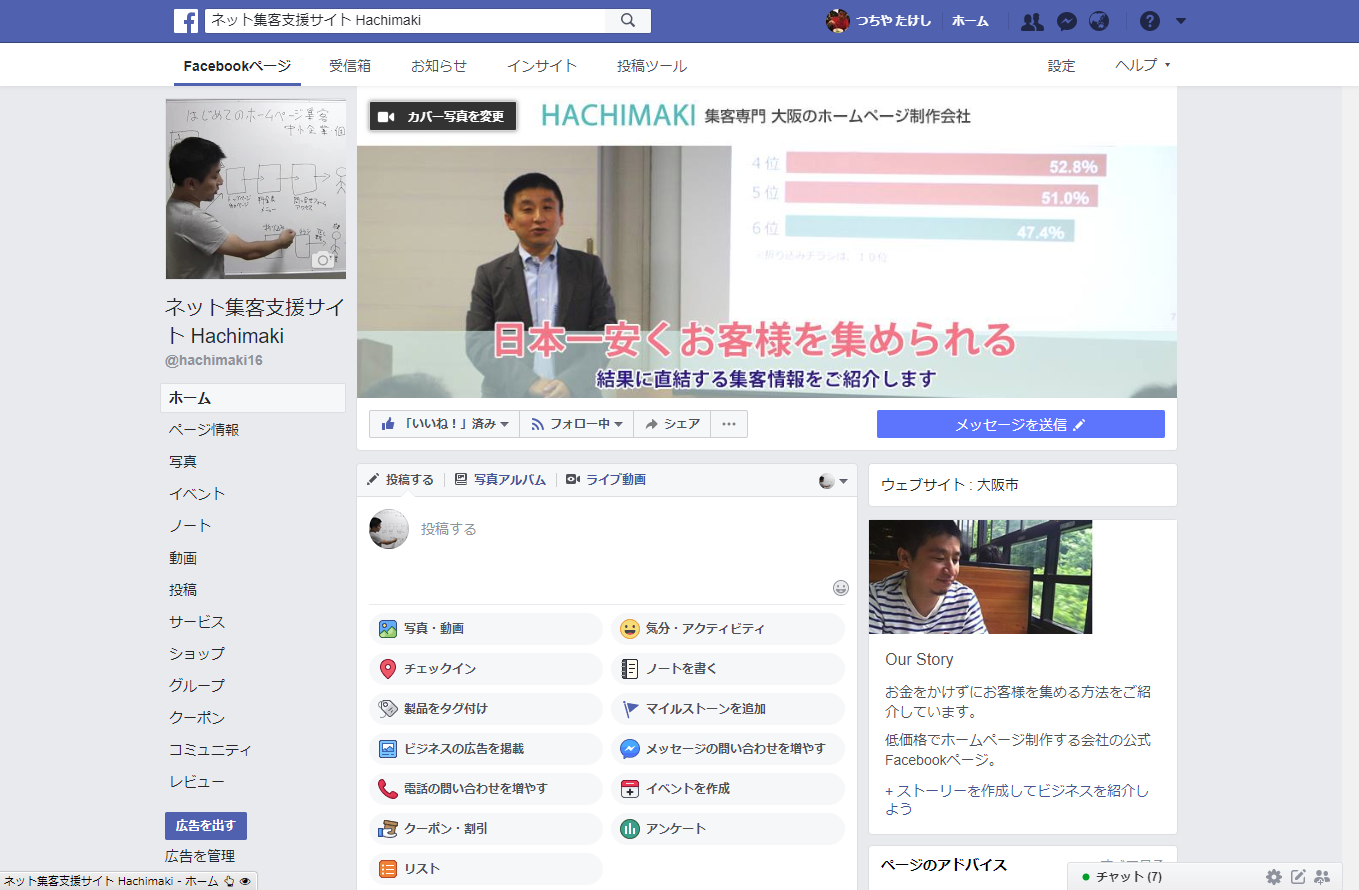Expand the ヘルプ dropdown

coord(1143,66)
